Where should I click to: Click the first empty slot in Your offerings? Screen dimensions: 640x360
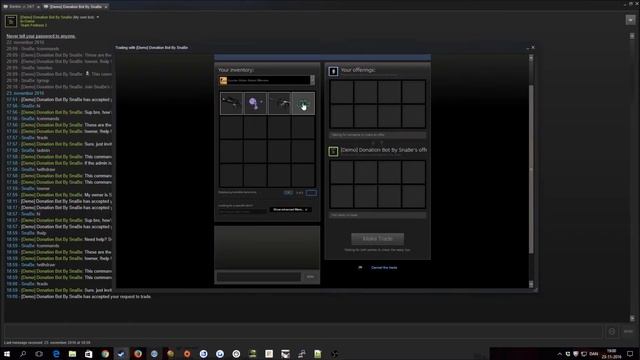point(342,92)
